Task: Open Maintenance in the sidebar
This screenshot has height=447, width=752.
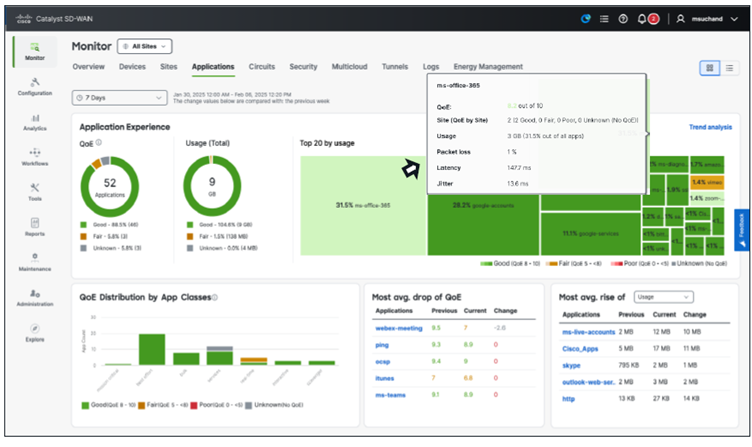Action: point(35,262)
